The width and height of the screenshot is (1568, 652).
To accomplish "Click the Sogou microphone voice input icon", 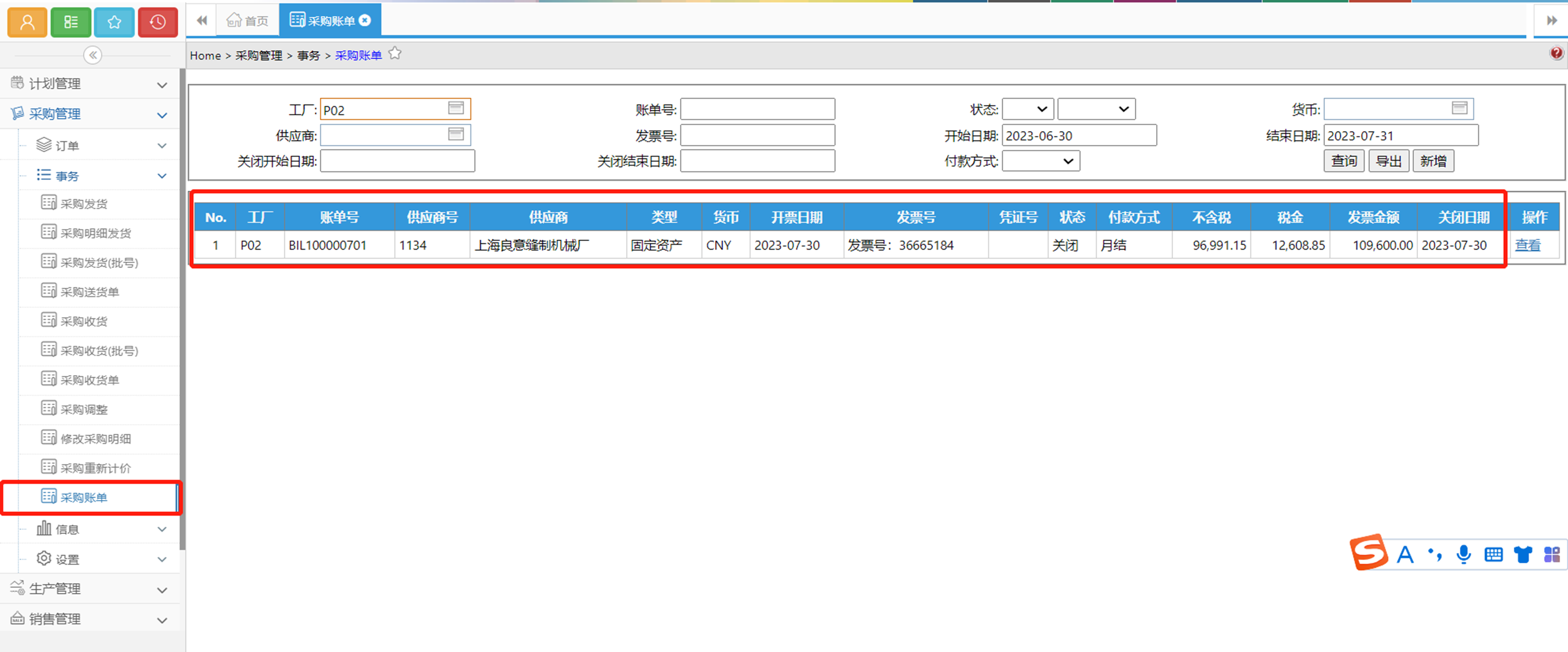I will (1464, 554).
